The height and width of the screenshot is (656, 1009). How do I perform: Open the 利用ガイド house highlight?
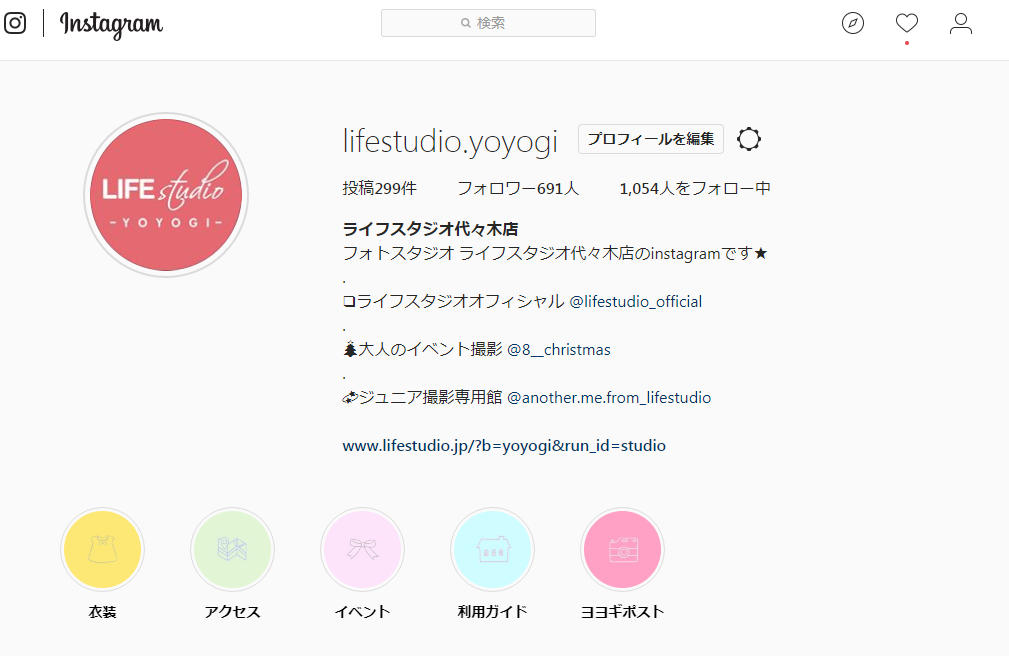coord(492,549)
